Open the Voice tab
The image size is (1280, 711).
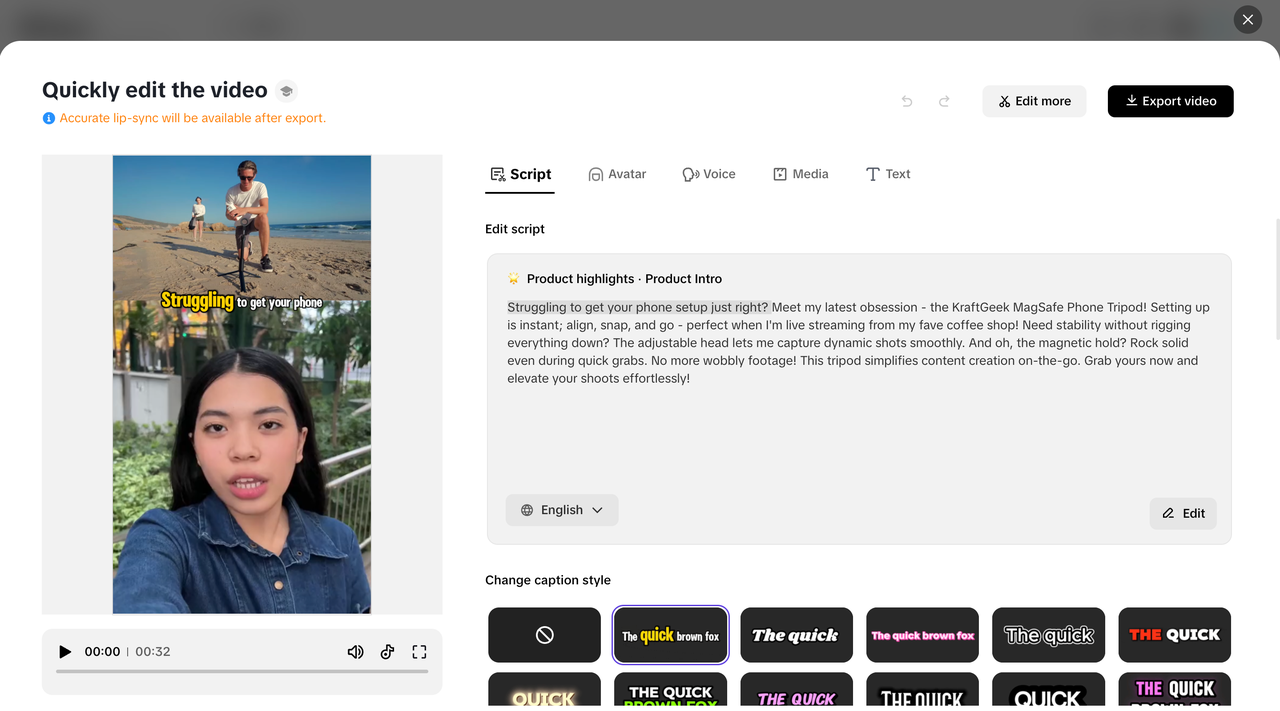click(709, 173)
